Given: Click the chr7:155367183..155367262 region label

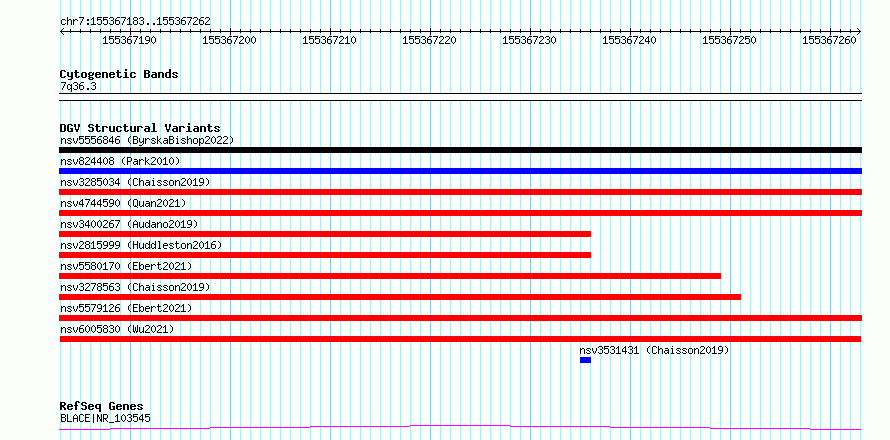Looking at the screenshot, I should coord(135,21).
